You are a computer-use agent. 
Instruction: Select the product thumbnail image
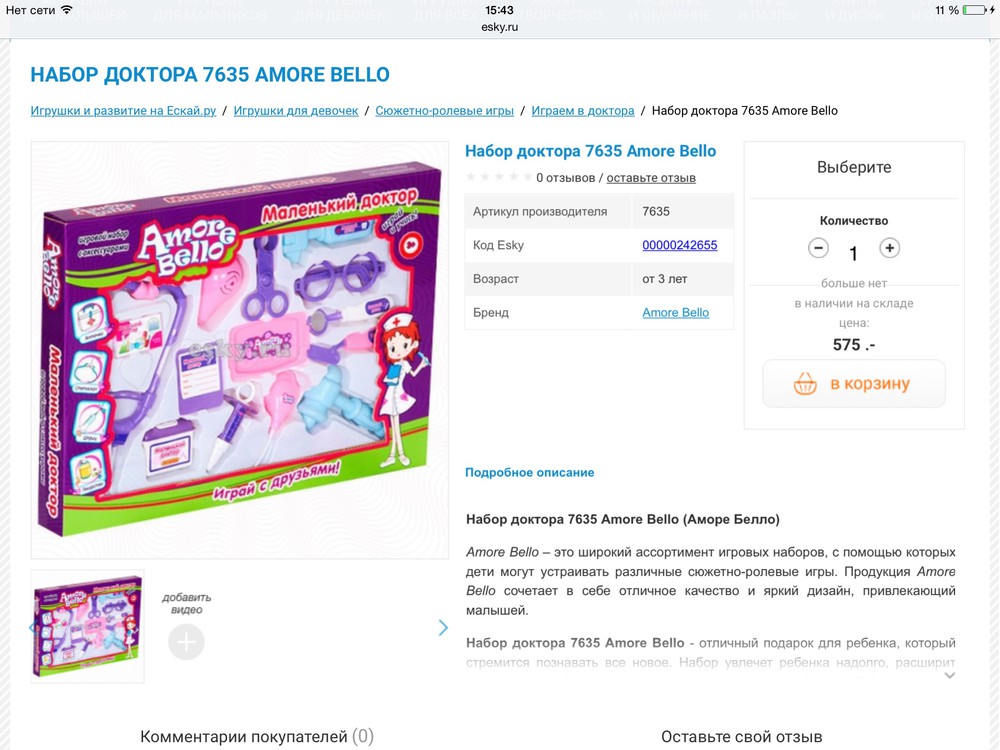(x=87, y=626)
